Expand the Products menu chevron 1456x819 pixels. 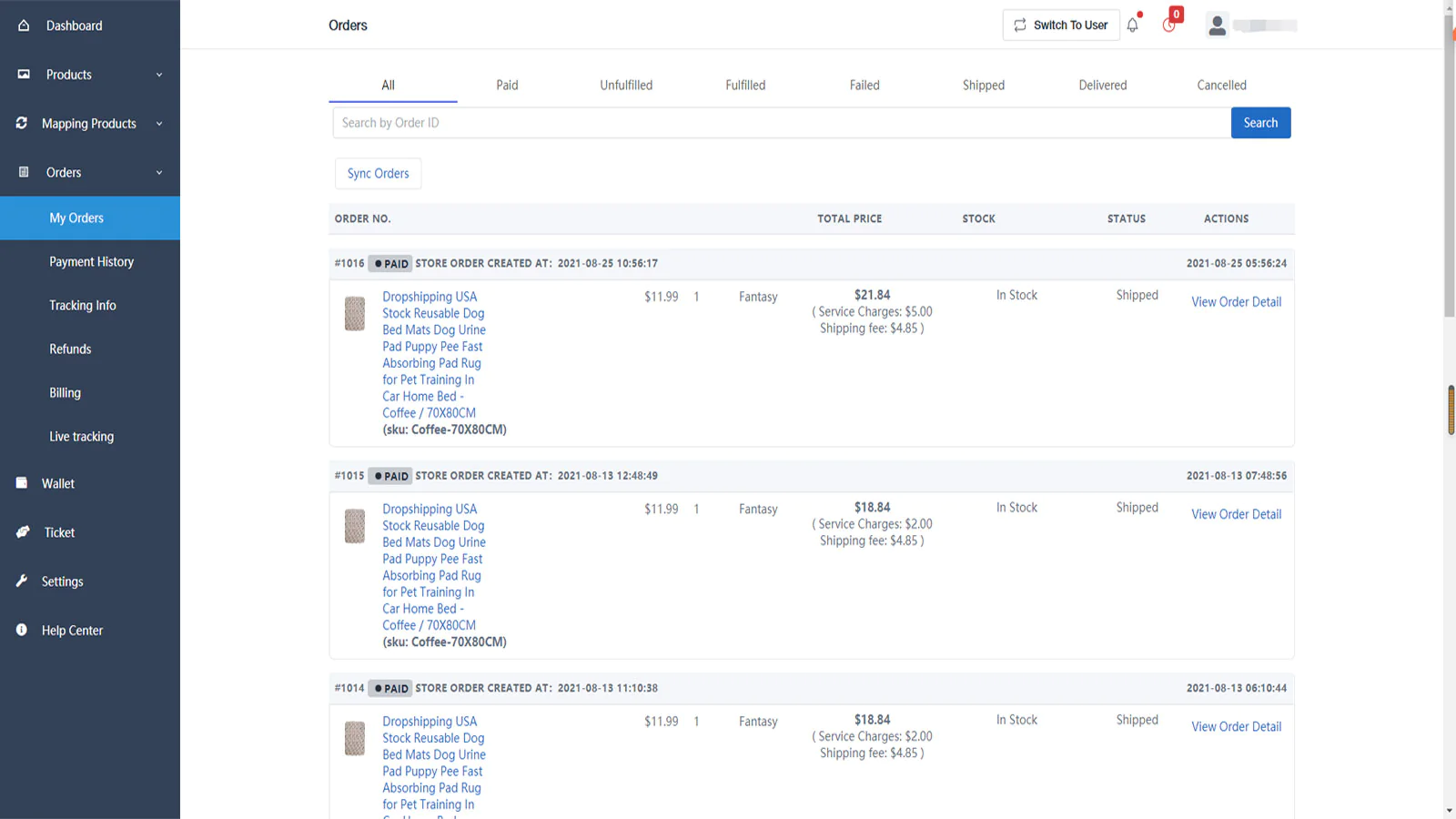click(159, 75)
